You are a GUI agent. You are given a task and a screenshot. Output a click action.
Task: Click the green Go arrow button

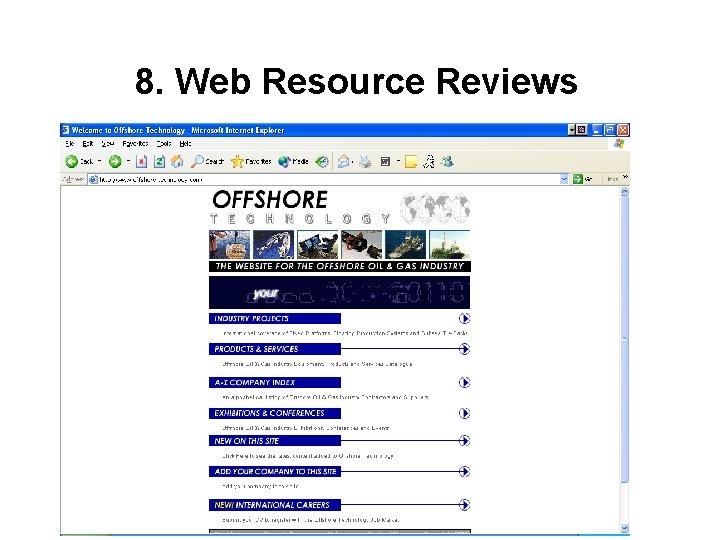click(x=578, y=179)
